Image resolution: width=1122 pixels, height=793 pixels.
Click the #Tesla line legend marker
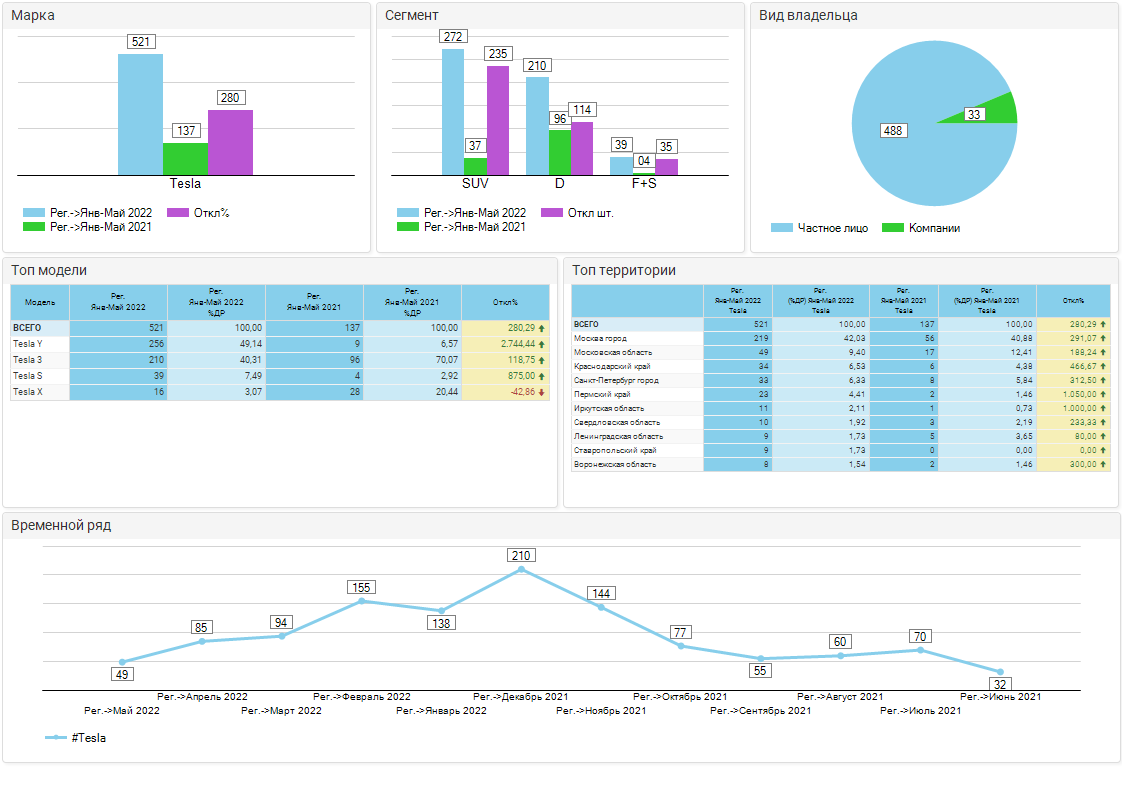(x=56, y=738)
